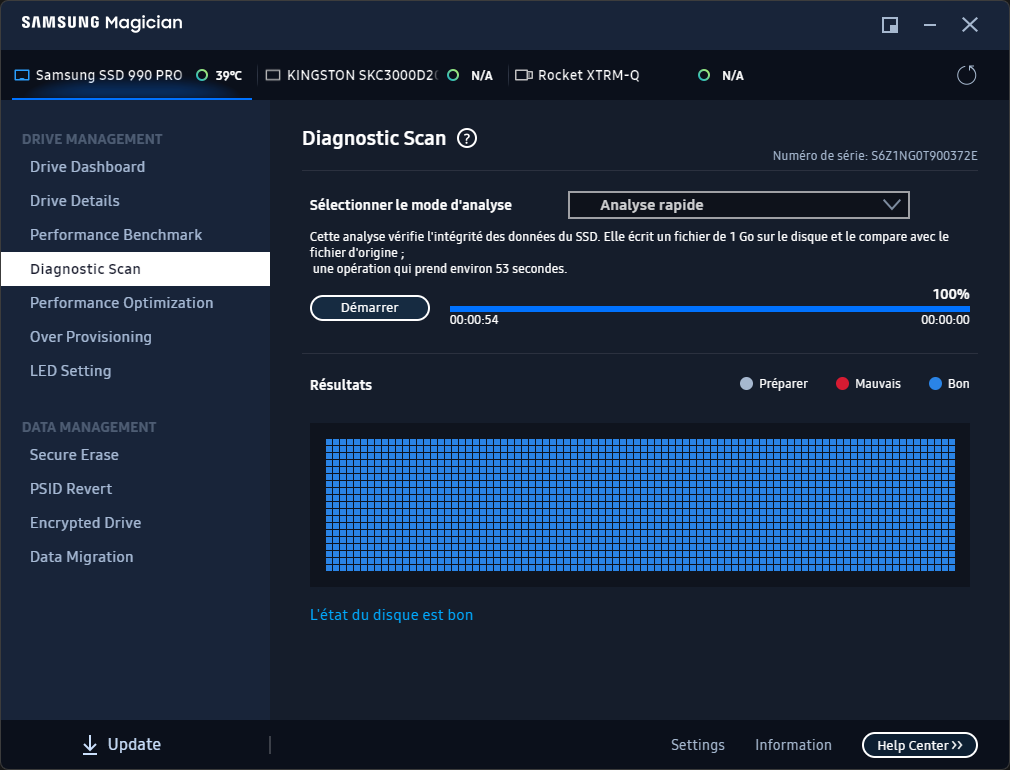Click the Samsung 990 PRO health status circle

[202, 75]
